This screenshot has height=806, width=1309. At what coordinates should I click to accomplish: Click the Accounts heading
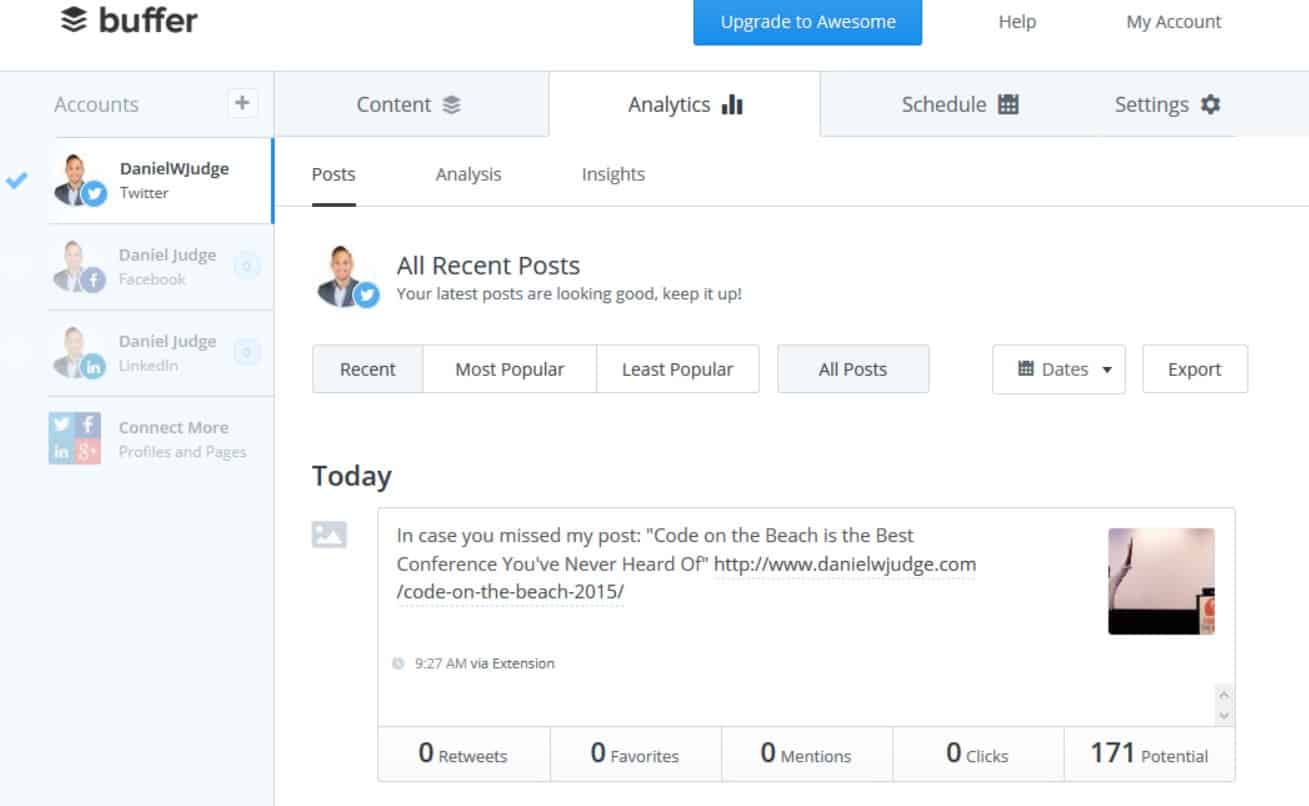coord(97,104)
